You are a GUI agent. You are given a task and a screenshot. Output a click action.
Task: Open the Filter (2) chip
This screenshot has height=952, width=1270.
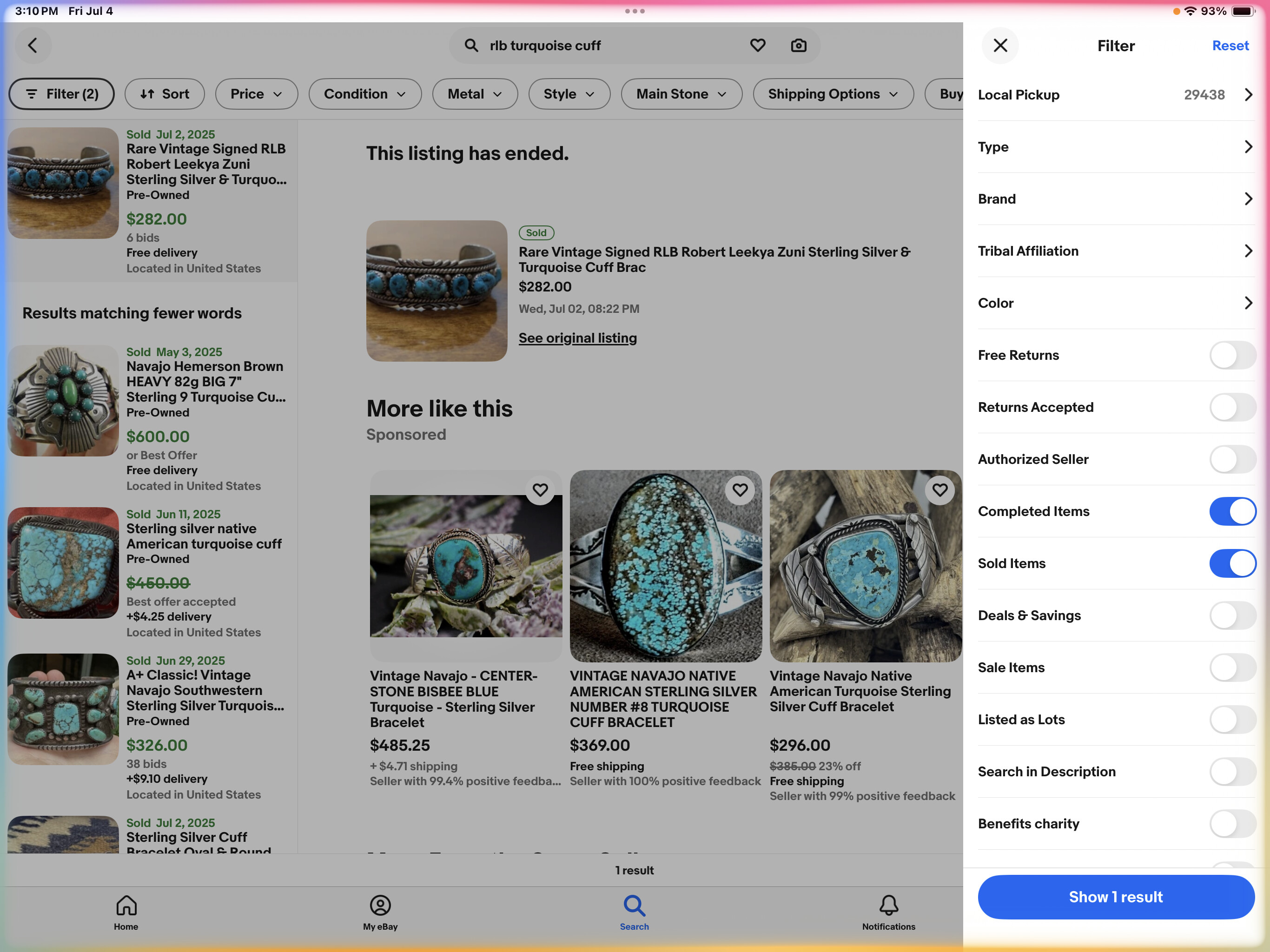coord(61,94)
